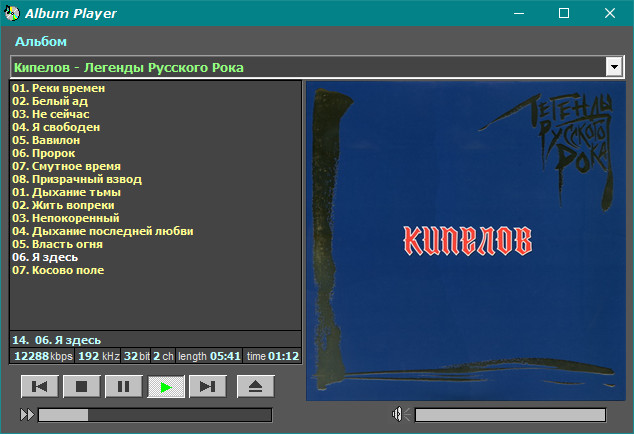
Task: Select track '01. Дыхание тьмы'
Action: point(66,192)
